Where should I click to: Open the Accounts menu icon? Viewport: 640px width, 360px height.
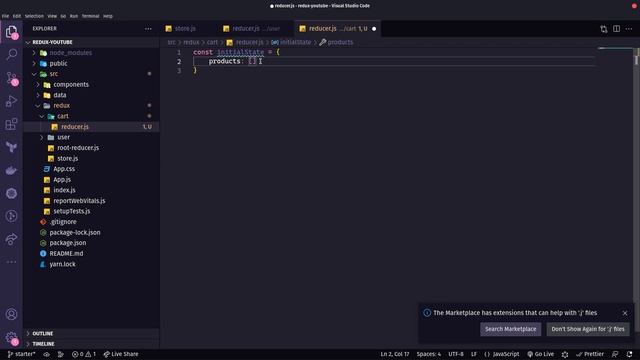click(x=11, y=314)
